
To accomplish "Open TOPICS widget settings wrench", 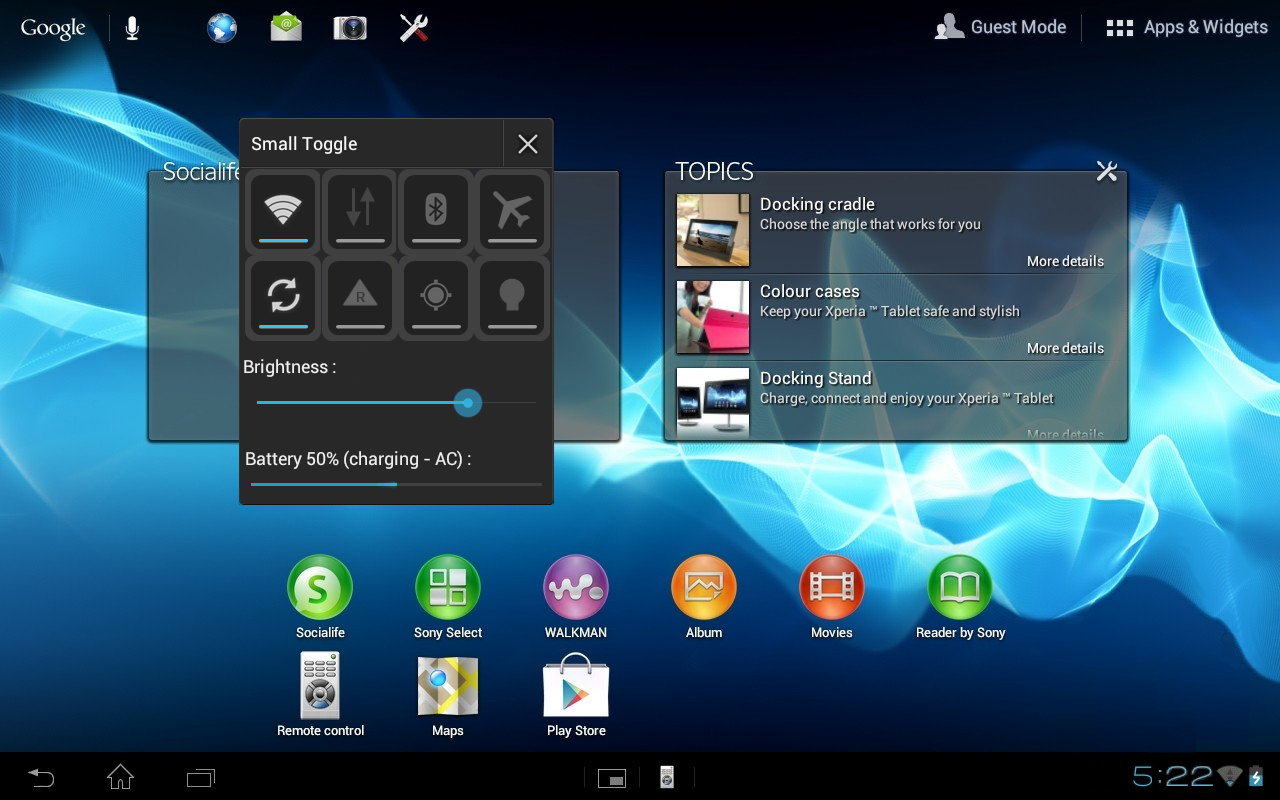I will tap(1106, 171).
